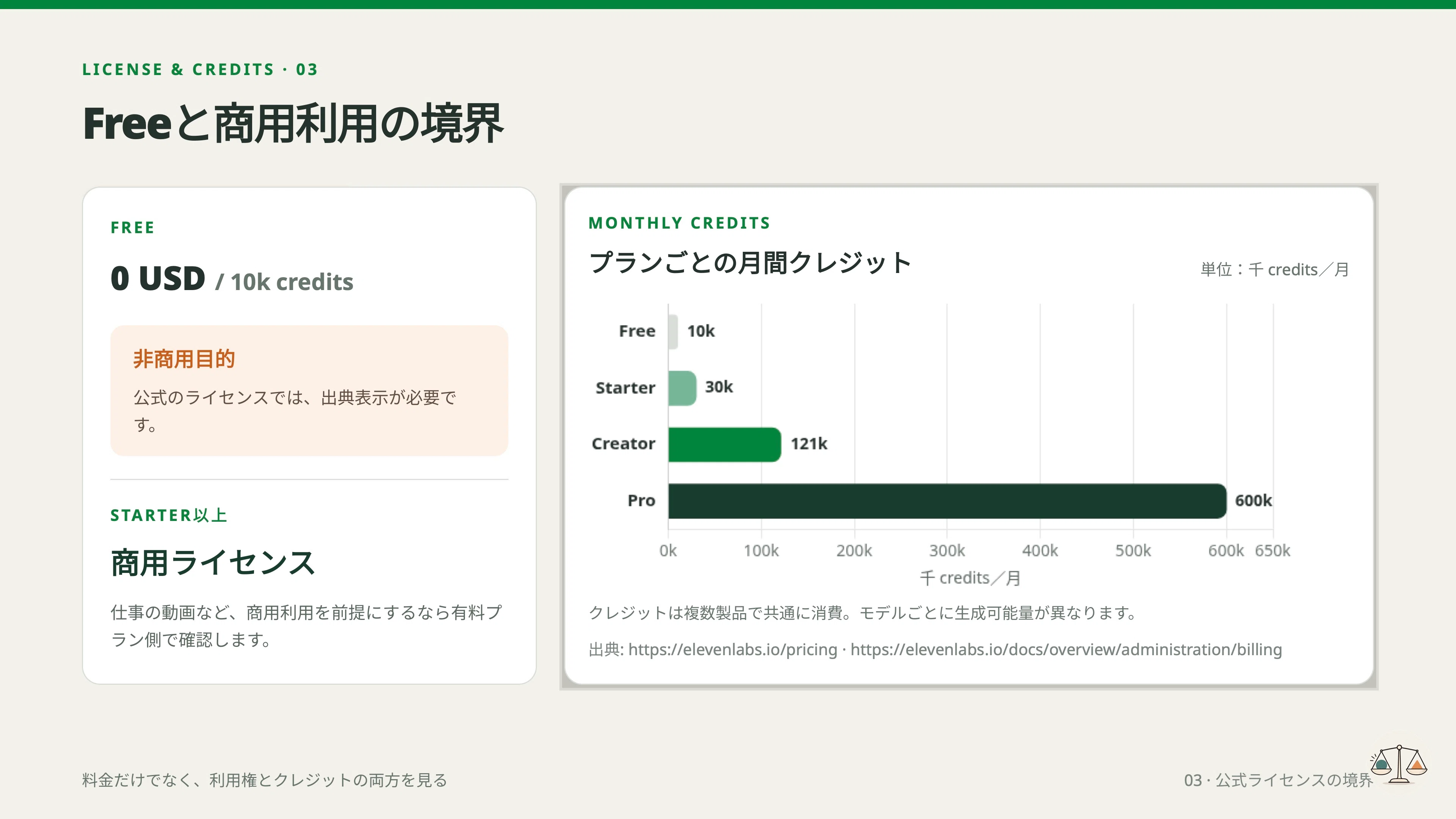The width and height of the screenshot is (1456, 819).
Task: Click the Creator 121k green bar
Action: coord(725,444)
